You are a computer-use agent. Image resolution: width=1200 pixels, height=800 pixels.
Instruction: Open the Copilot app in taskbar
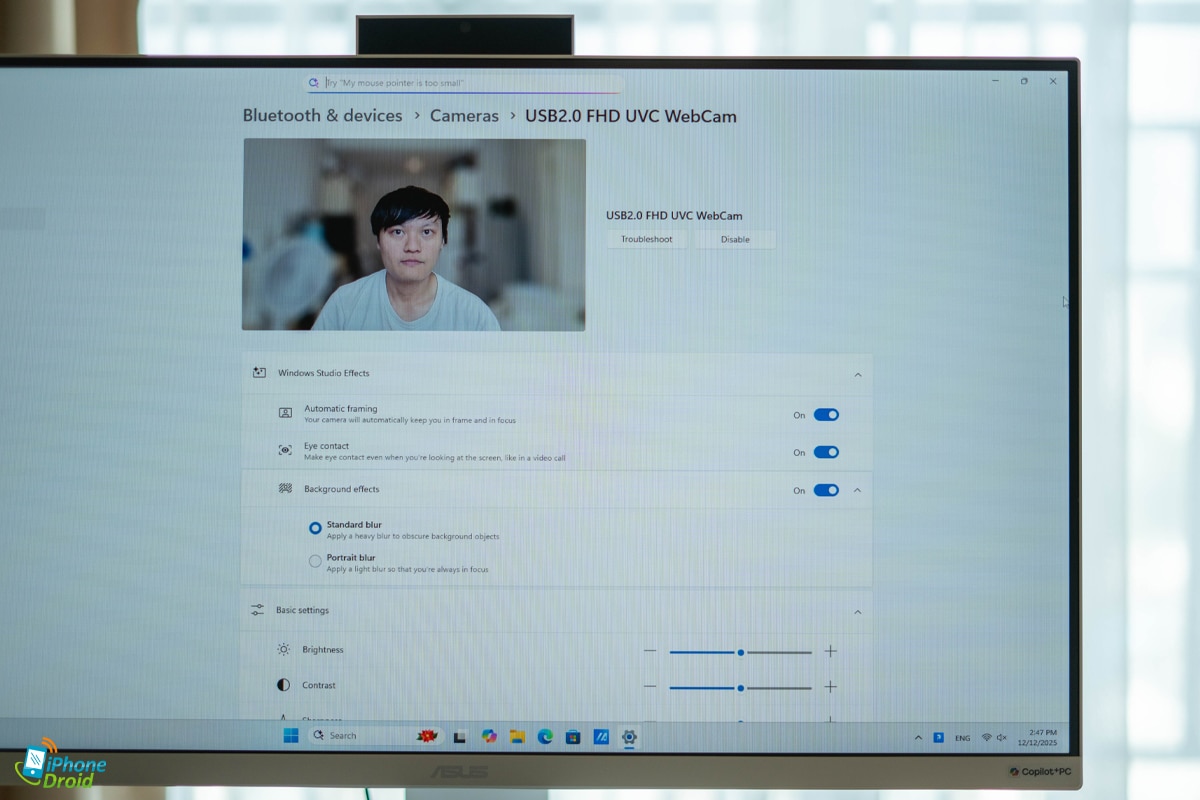[489, 737]
